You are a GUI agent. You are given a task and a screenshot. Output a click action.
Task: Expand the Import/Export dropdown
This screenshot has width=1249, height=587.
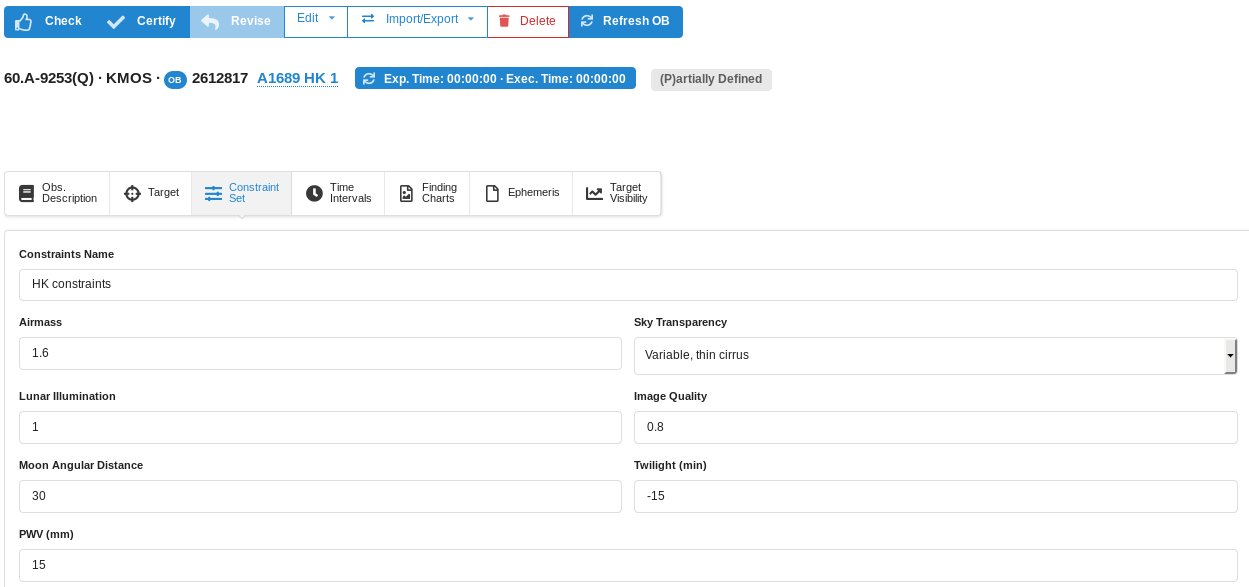417,19
